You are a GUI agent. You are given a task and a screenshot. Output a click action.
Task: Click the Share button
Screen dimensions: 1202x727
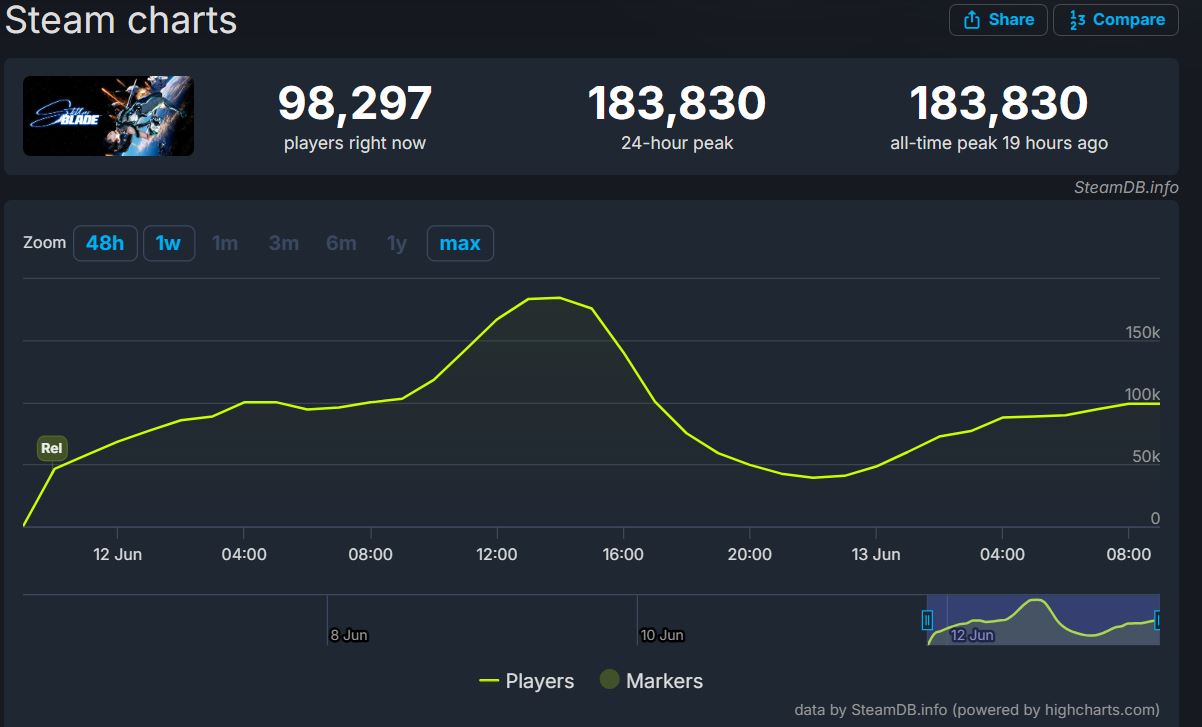[x=998, y=20]
